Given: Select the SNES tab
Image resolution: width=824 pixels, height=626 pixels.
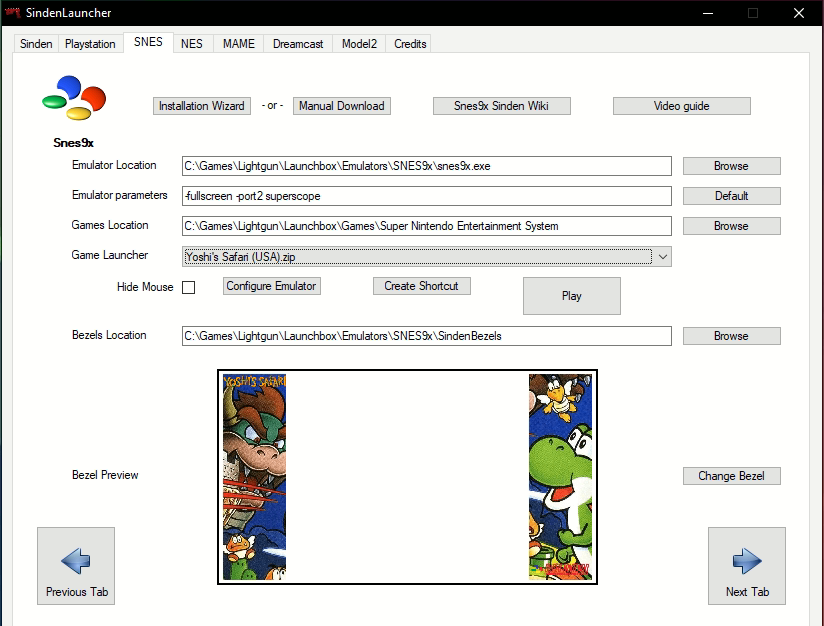Looking at the screenshot, I should (148, 42).
